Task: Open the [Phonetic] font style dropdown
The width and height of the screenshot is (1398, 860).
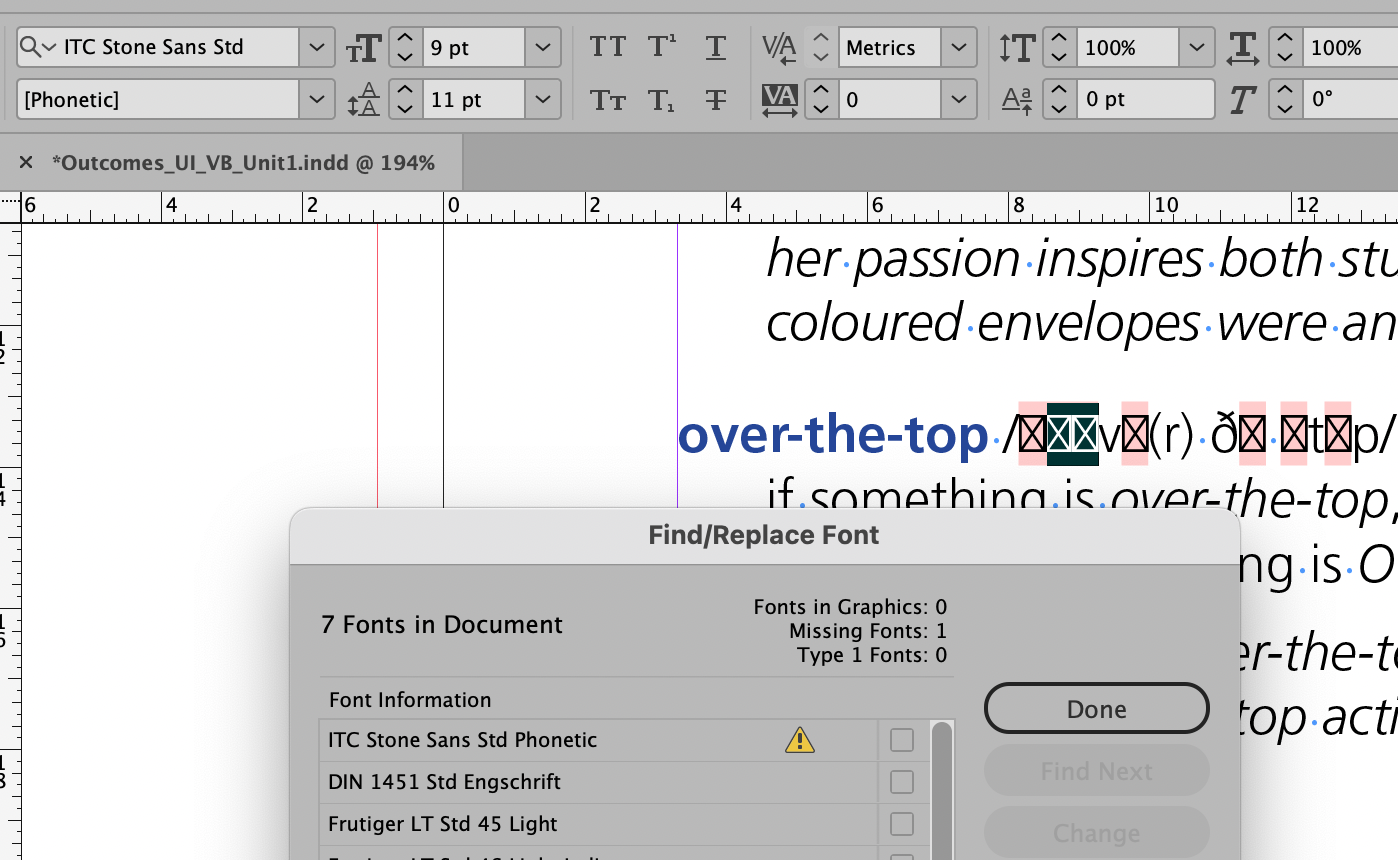Action: click(316, 99)
